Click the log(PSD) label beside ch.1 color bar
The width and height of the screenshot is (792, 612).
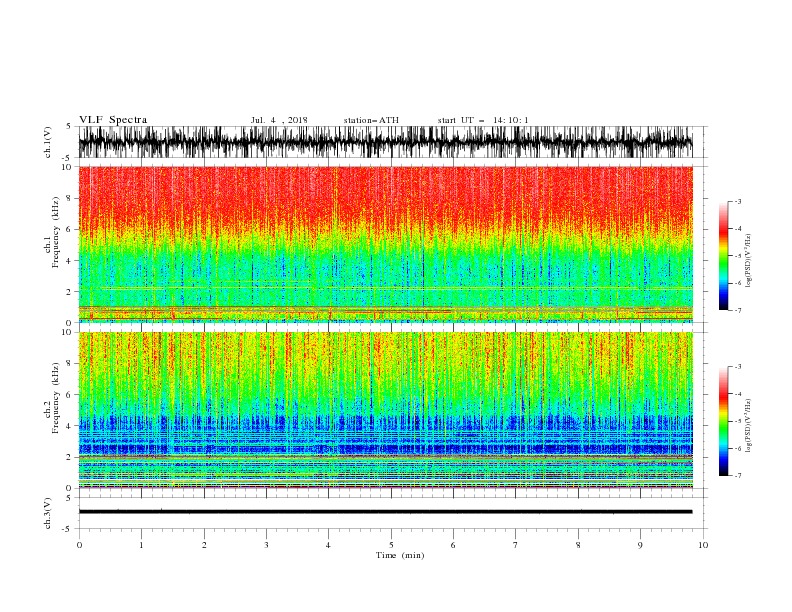coord(749,261)
